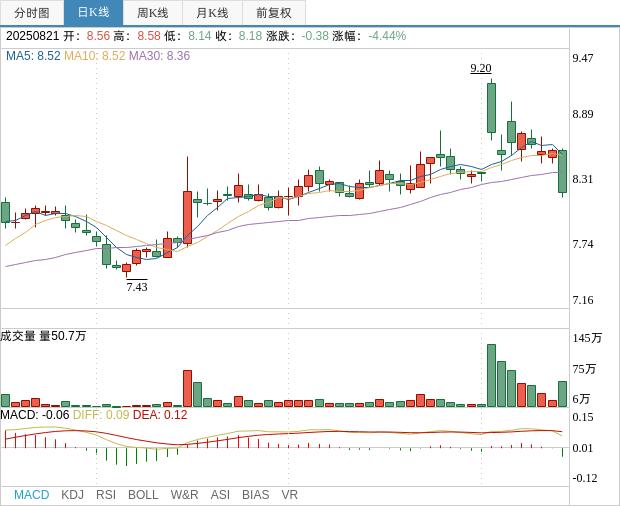Click the MA5: 8.52 legend text
Screen dimensions: 620x506
[x=33, y=56]
